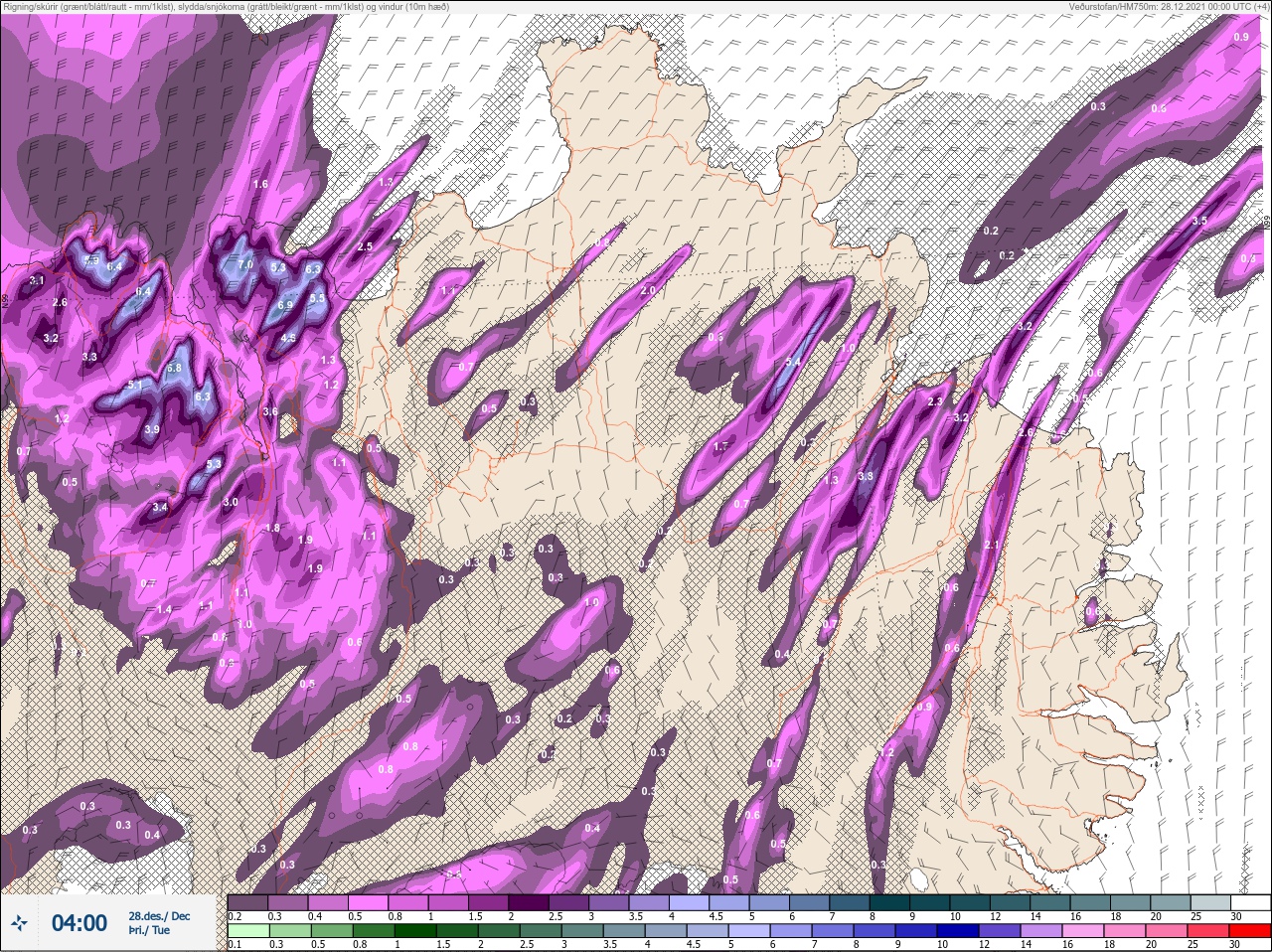The height and width of the screenshot is (952, 1272).
Task: Select white 30 swatch in upper legend row
Action: (1250, 902)
